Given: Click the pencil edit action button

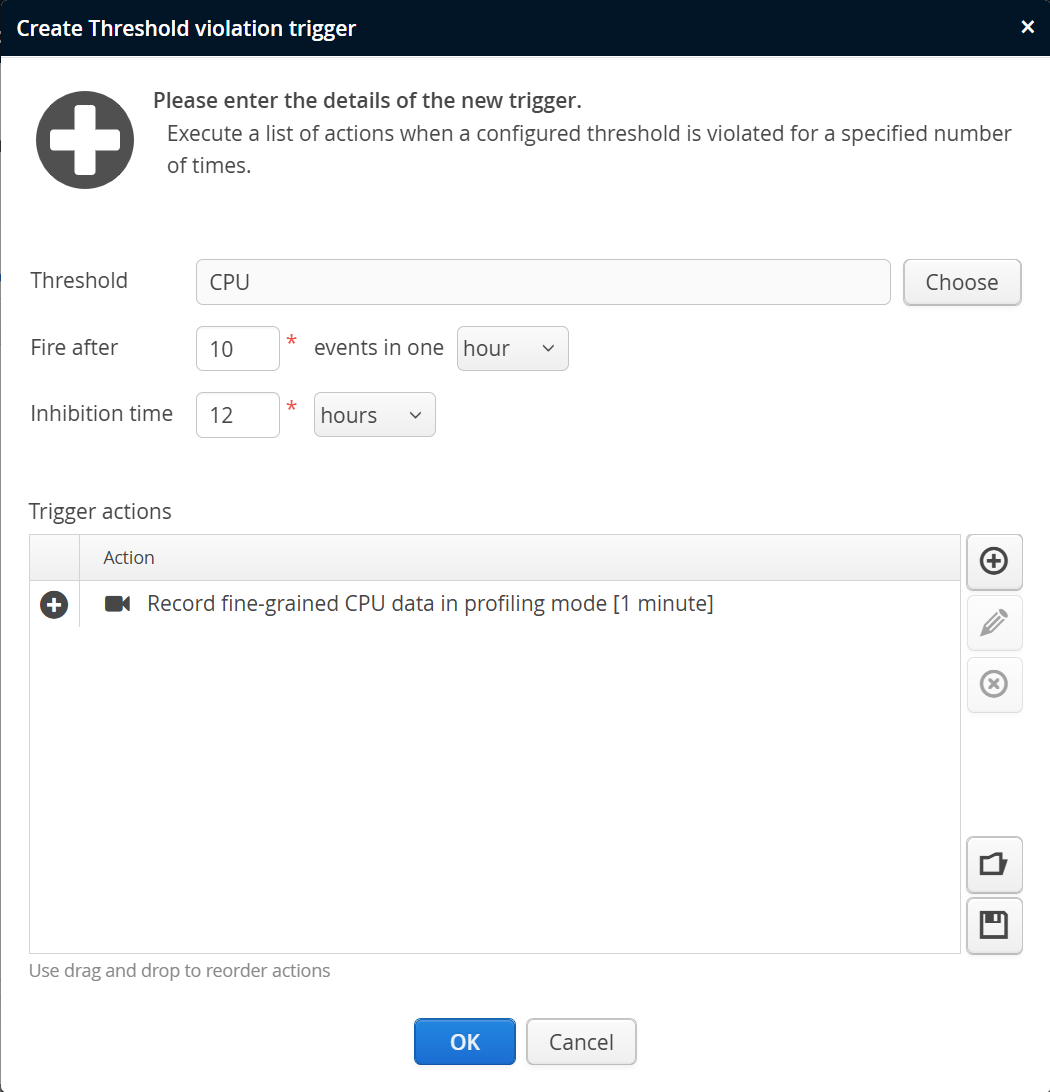Looking at the screenshot, I should tap(993, 623).
